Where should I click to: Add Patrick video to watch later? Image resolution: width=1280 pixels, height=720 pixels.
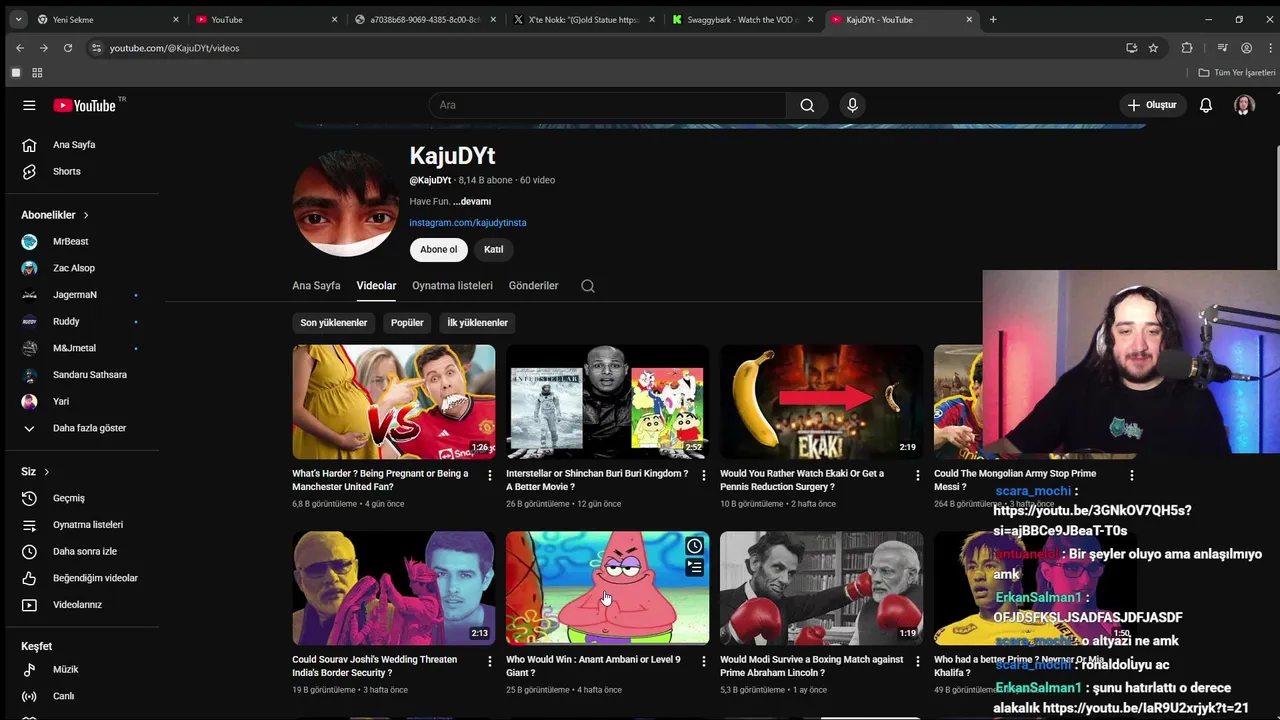(694, 546)
